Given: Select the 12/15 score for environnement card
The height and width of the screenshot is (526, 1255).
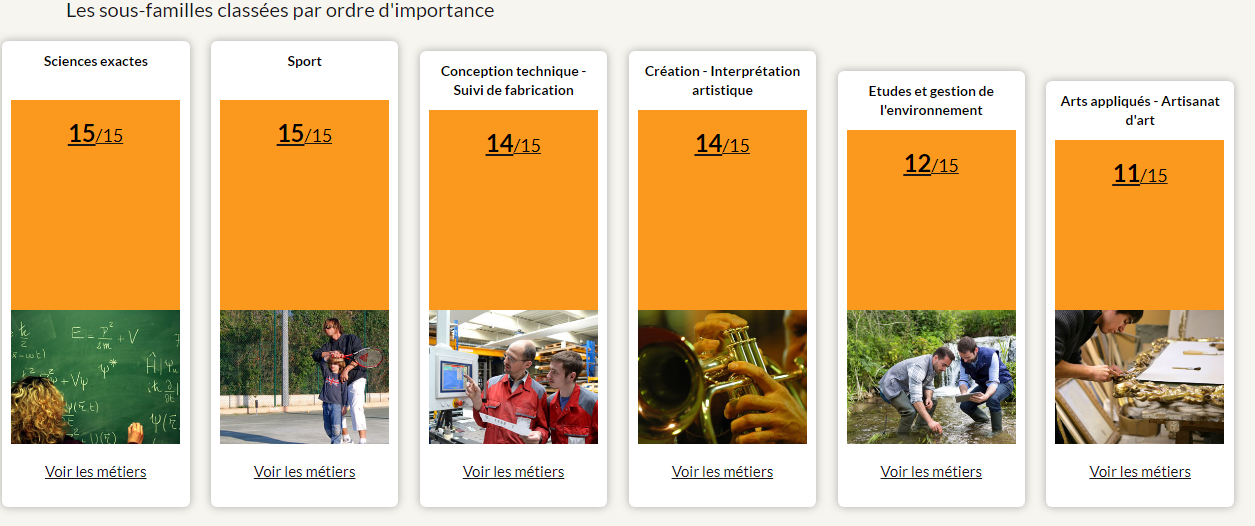Looking at the screenshot, I should pos(931,164).
